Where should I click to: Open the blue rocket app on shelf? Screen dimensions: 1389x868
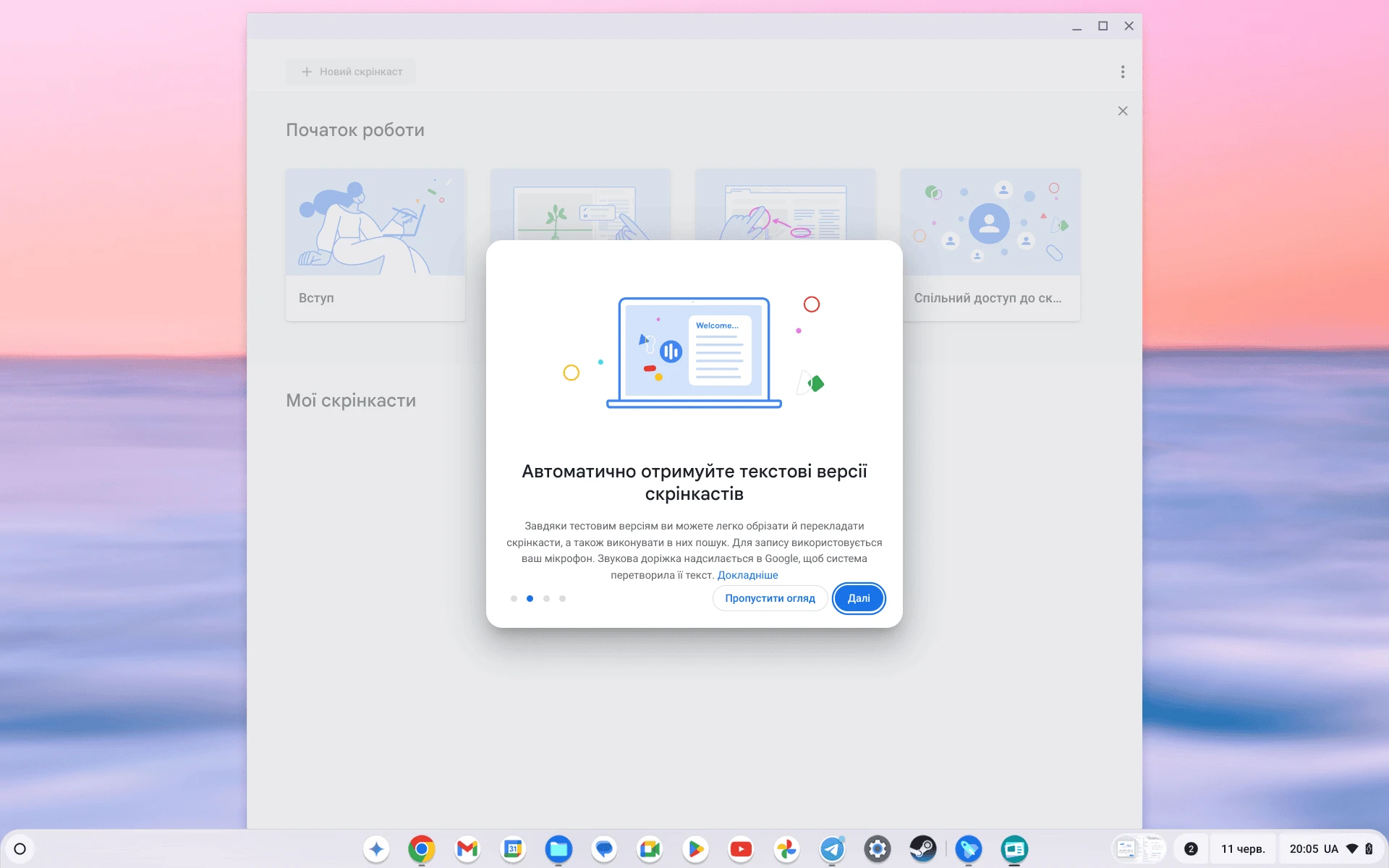click(x=969, y=848)
